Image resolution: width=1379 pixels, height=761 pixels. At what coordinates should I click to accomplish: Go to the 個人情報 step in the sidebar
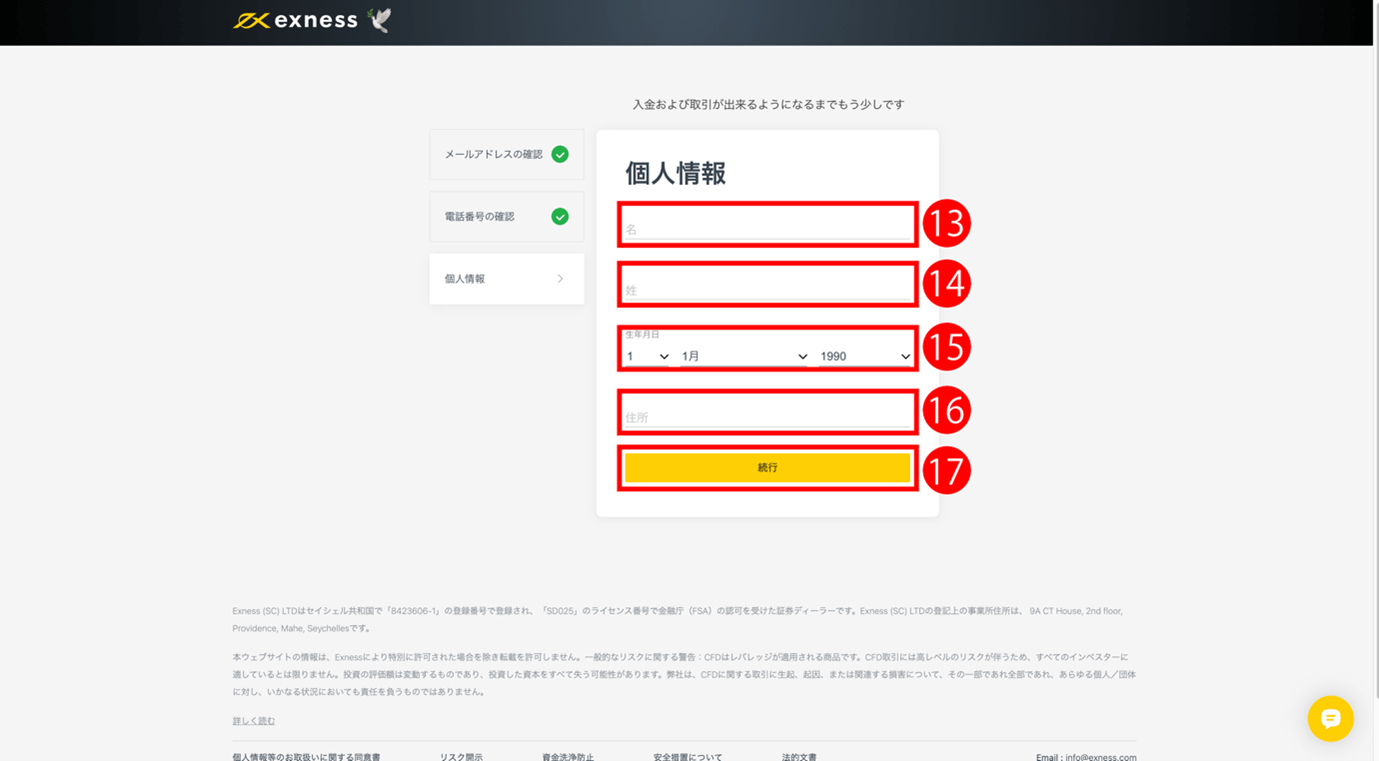(466, 279)
